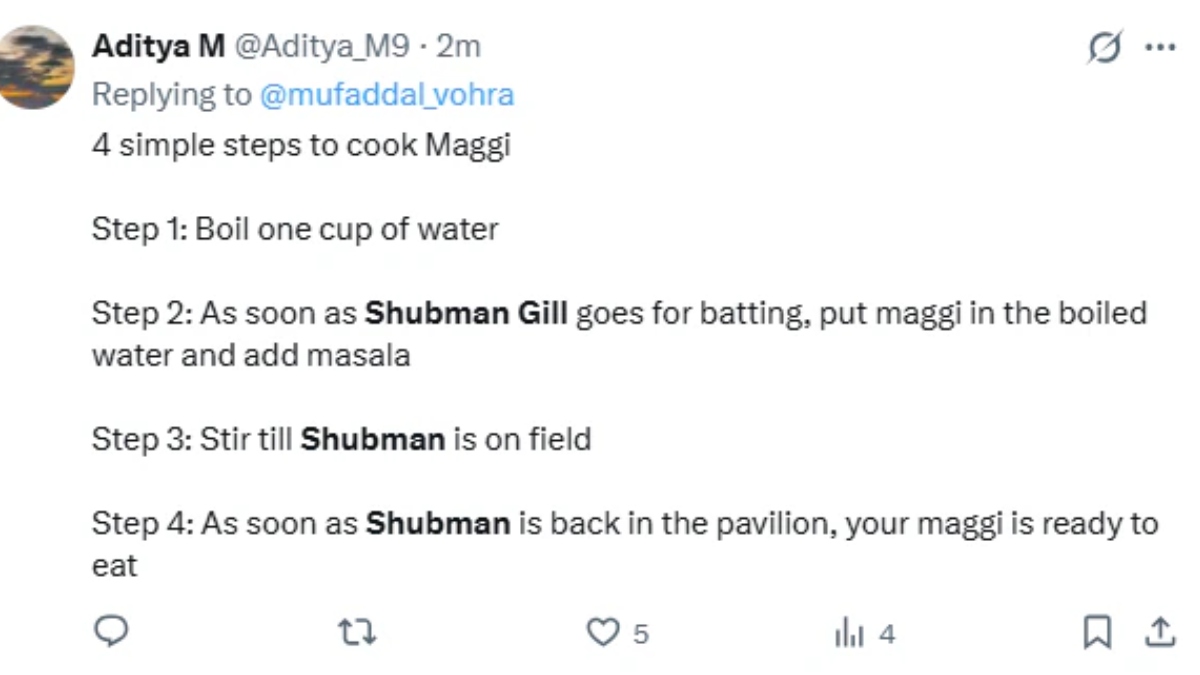Open tweet analytics via views icon
The width and height of the screenshot is (1200, 675).
click(849, 633)
